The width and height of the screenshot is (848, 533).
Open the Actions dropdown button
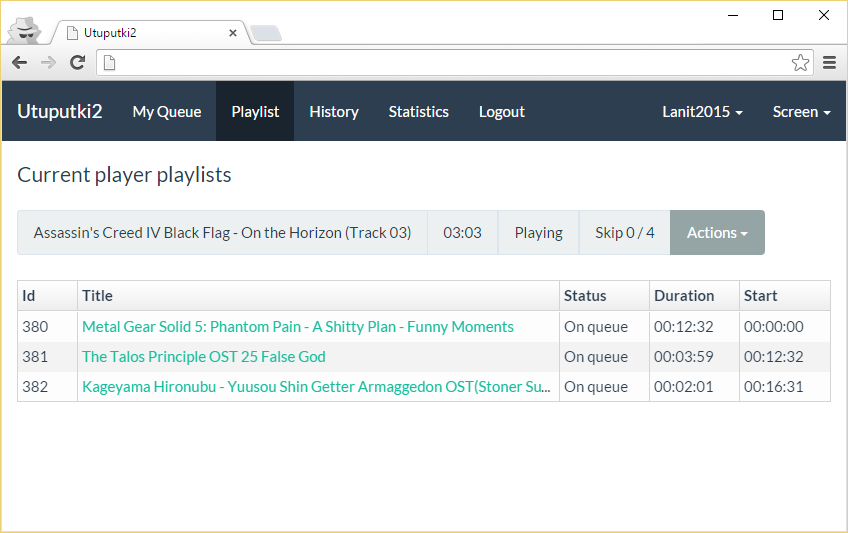(717, 232)
